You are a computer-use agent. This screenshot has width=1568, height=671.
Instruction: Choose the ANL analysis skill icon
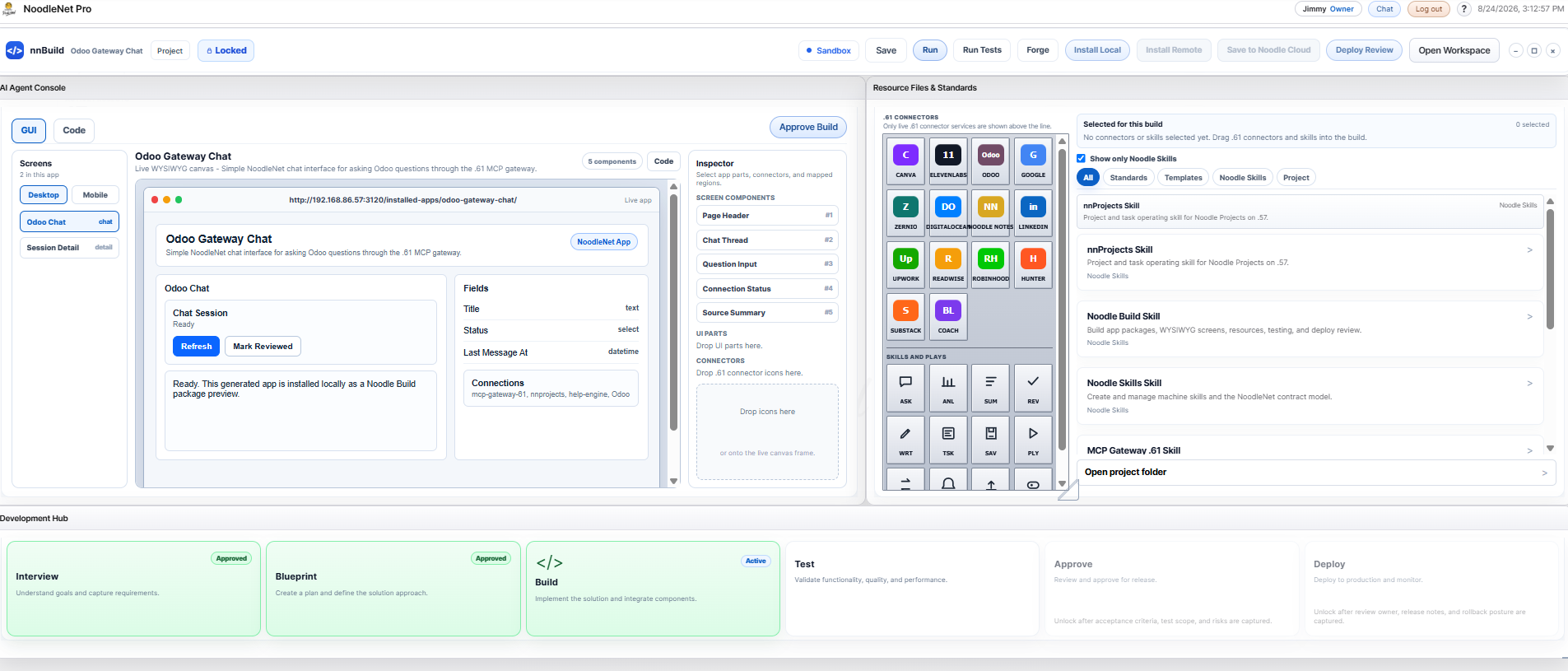(948, 388)
